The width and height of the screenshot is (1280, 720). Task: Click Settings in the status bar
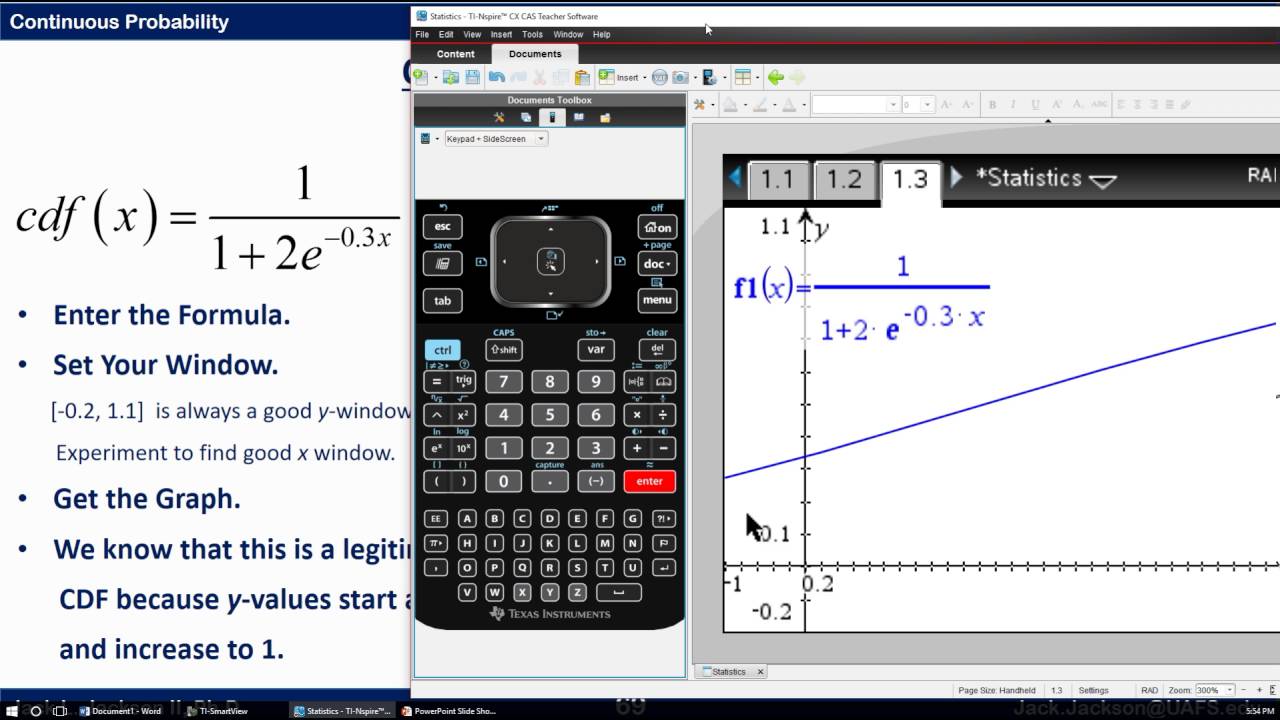[x=1093, y=690]
